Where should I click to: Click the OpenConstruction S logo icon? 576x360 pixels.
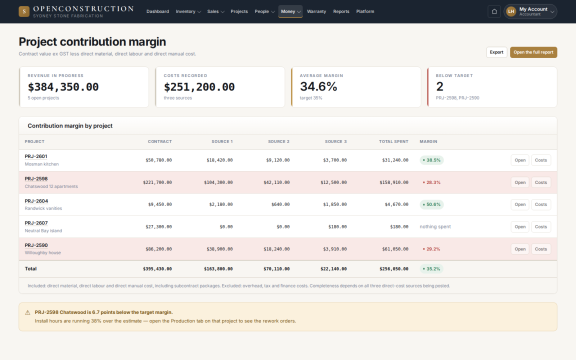pyautogui.click(x=24, y=11)
